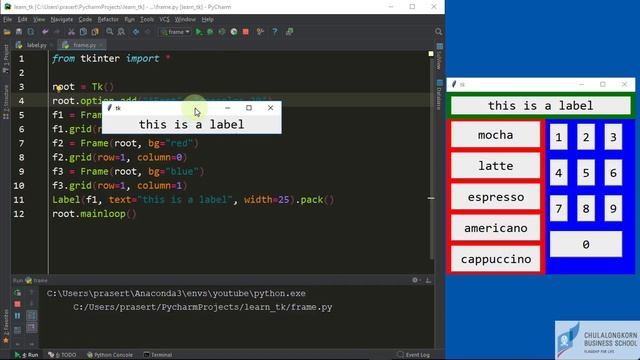Click the latte button in tk window

tap(496, 166)
